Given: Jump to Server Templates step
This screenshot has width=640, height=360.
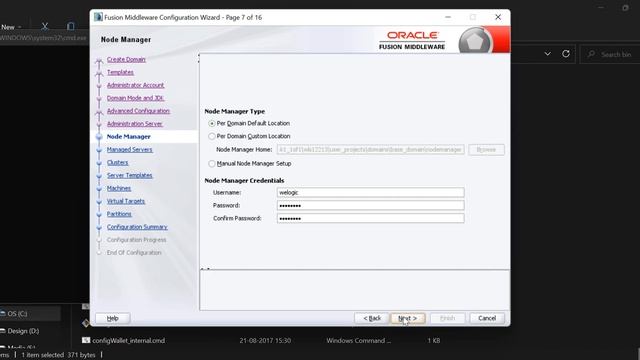Looking at the screenshot, I should pyautogui.click(x=130, y=176).
